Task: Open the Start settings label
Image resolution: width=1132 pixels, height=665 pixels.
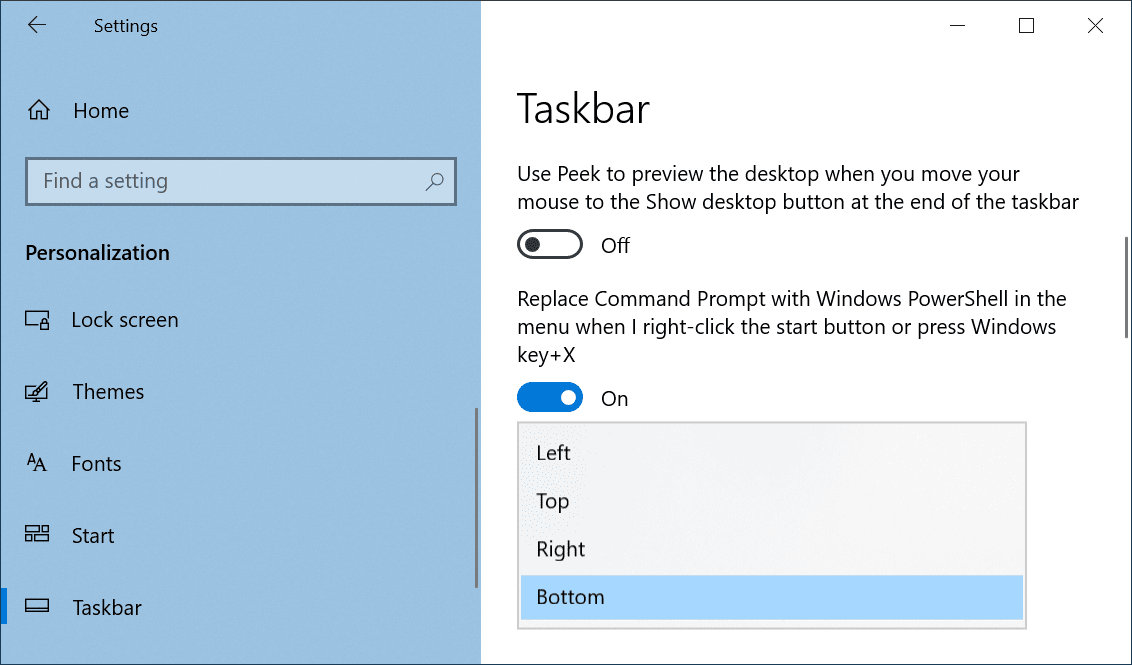Action: pyautogui.click(x=93, y=536)
